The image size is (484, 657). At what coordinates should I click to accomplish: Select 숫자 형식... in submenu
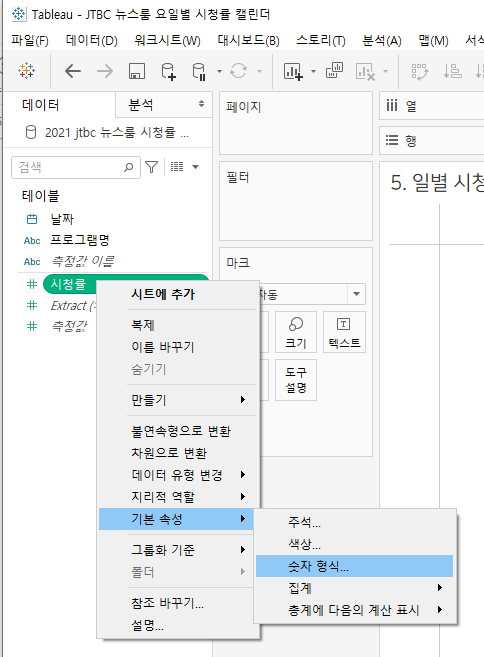coord(355,566)
